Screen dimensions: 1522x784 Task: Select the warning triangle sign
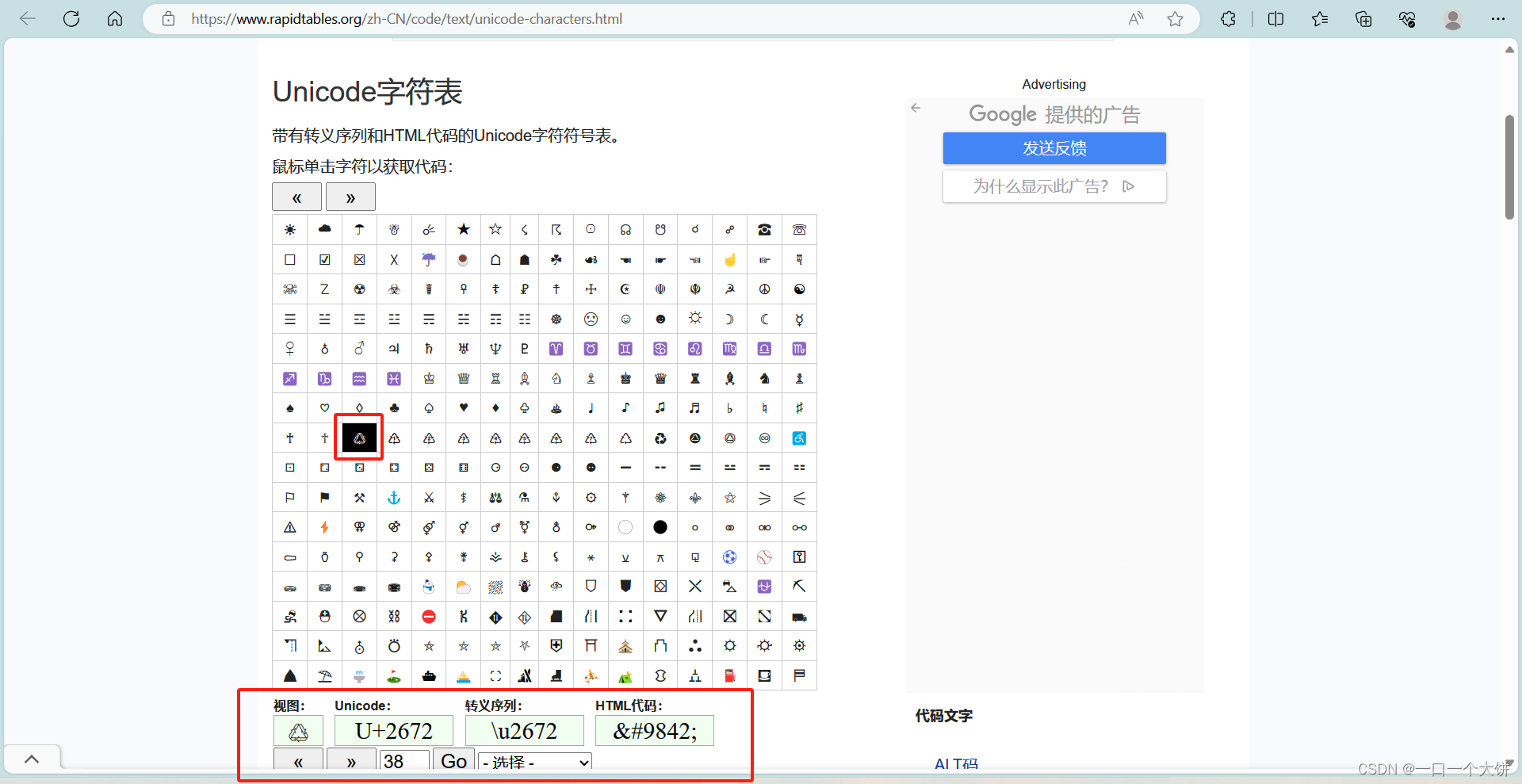(x=290, y=527)
